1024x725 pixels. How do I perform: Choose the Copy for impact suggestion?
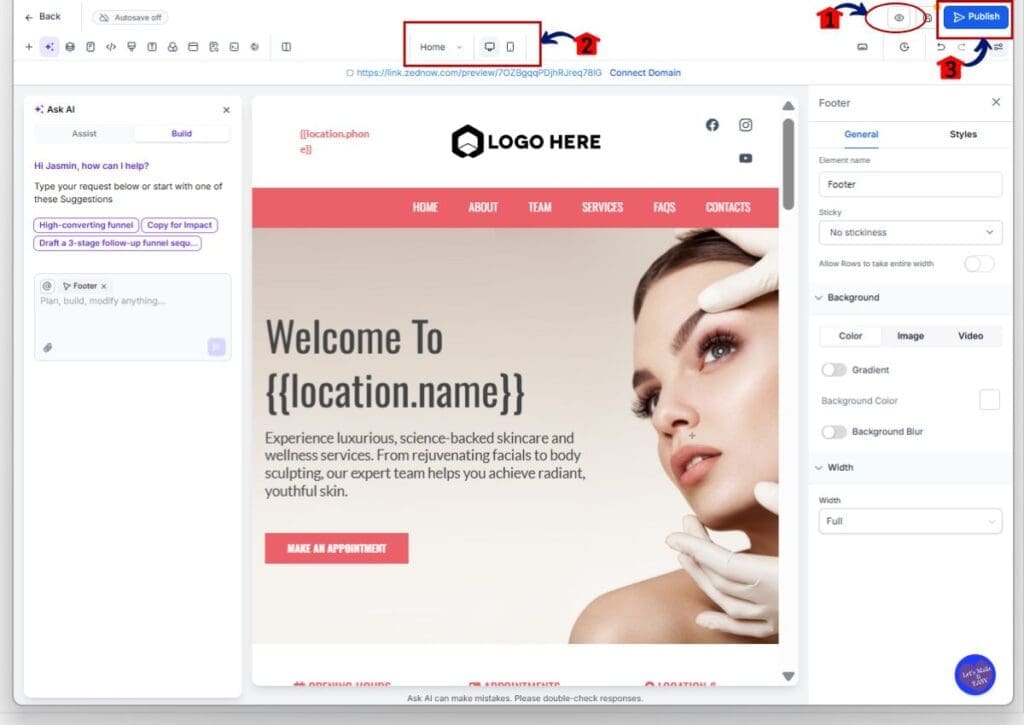[180, 225]
